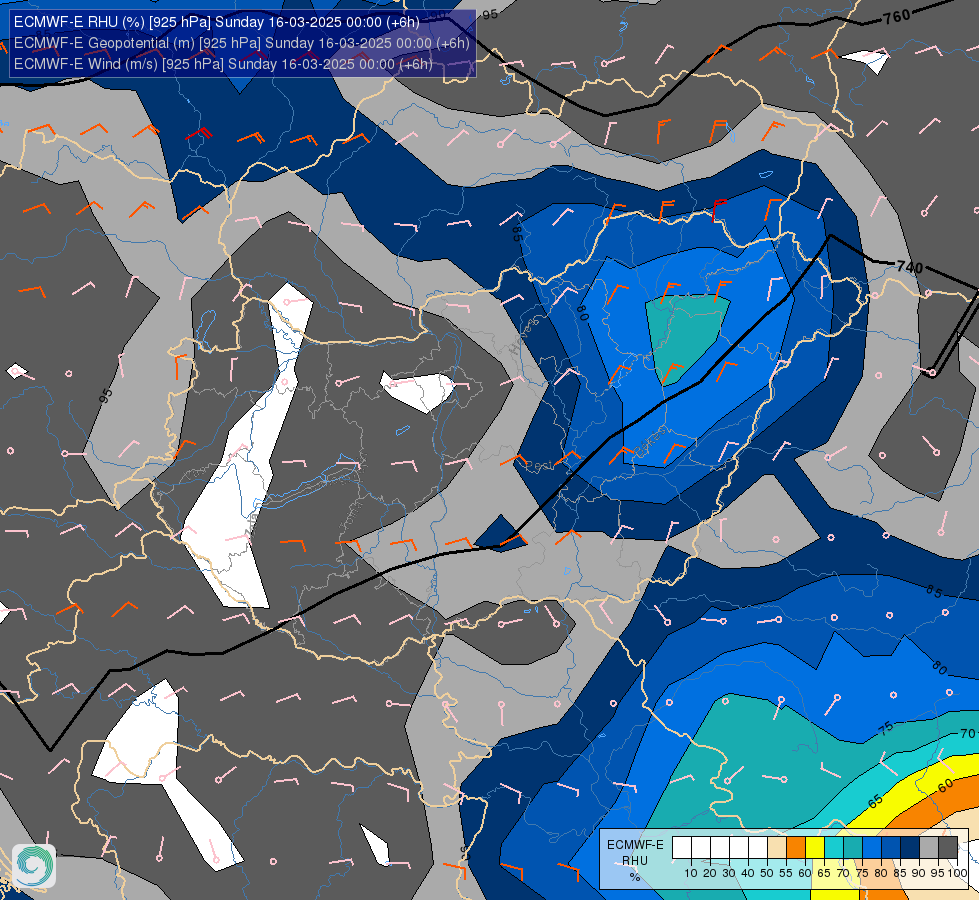Click the legend value 40
Image resolution: width=979 pixels, height=900 pixels.
pyautogui.click(x=748, y=873)
